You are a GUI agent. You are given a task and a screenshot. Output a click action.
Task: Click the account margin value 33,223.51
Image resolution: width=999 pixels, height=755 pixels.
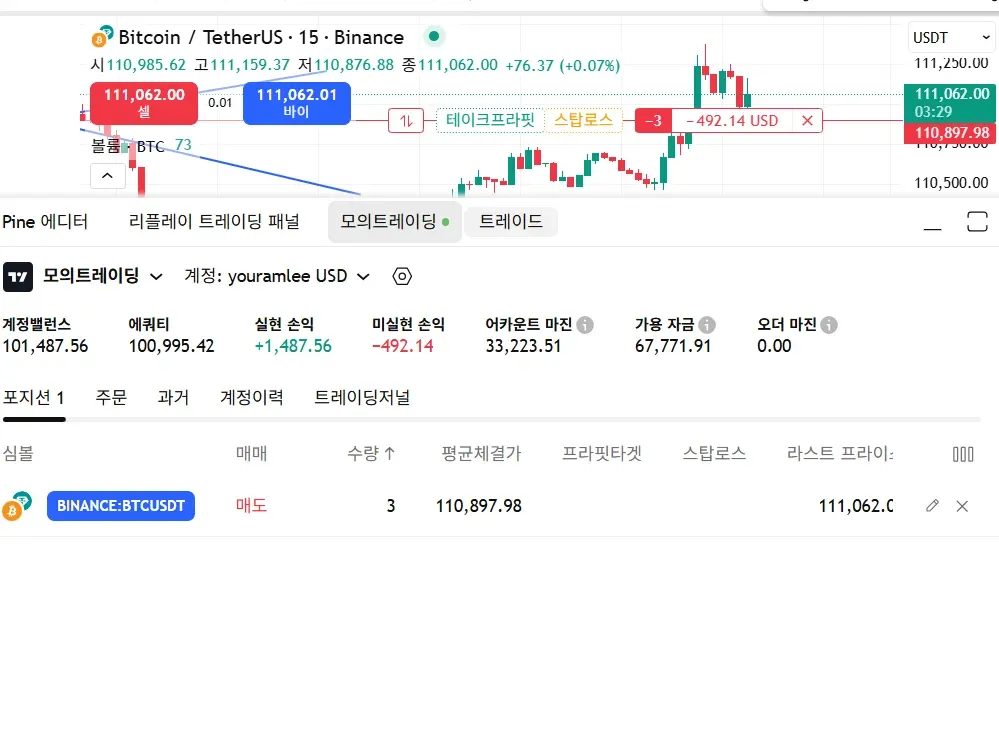click(x=523, y=346)
